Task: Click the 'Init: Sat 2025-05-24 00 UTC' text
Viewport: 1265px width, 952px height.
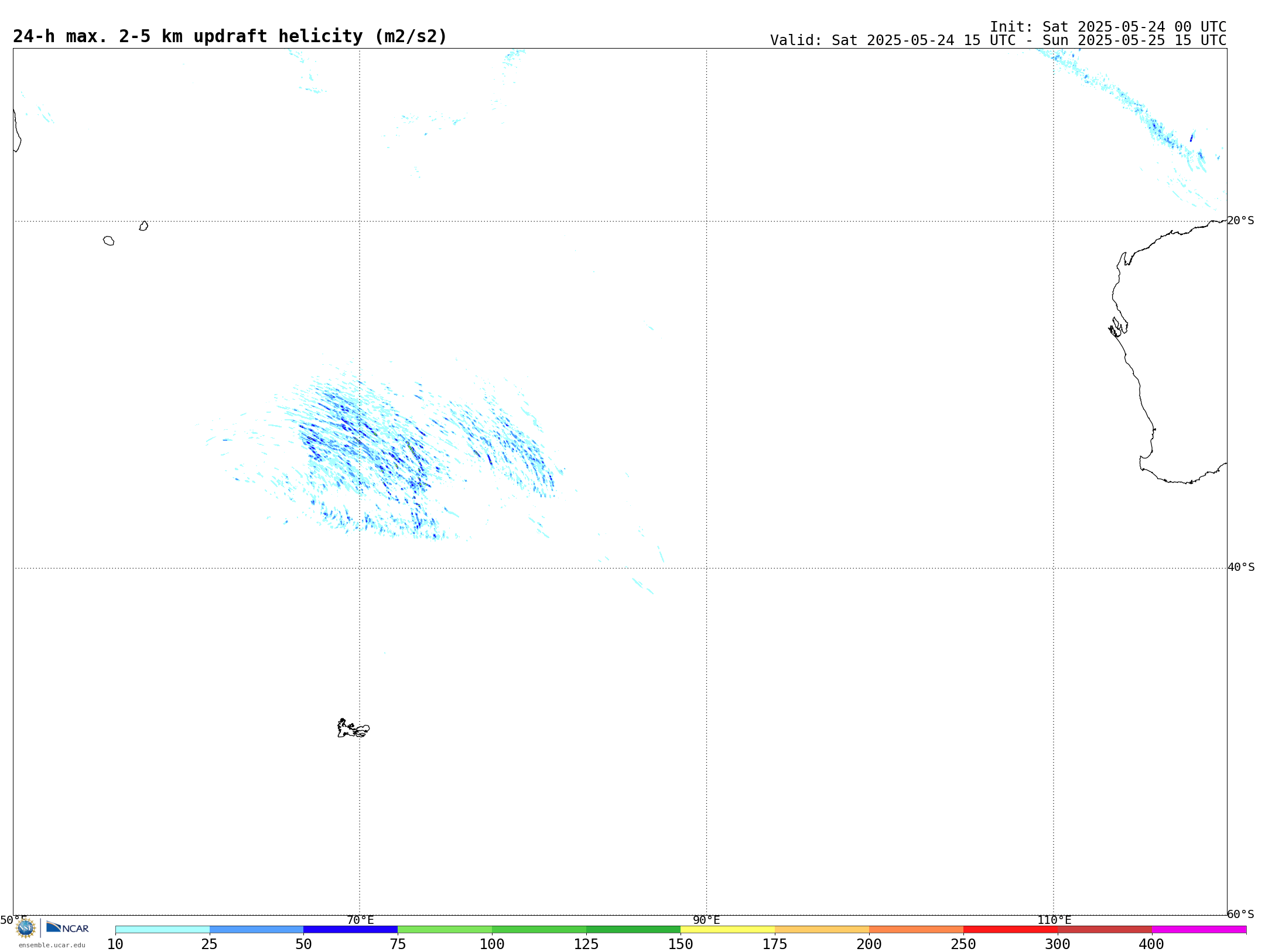Action: (x=1108, y=27)
